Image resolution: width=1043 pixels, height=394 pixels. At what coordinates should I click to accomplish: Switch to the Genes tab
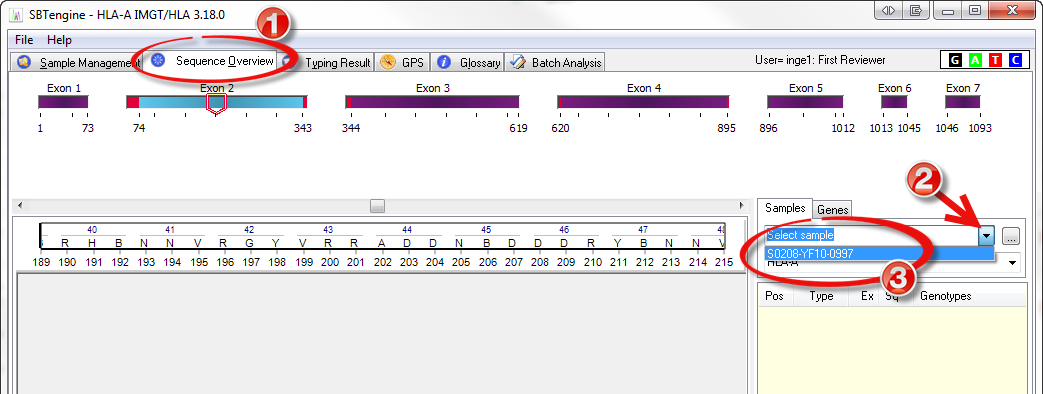(832, 210)
